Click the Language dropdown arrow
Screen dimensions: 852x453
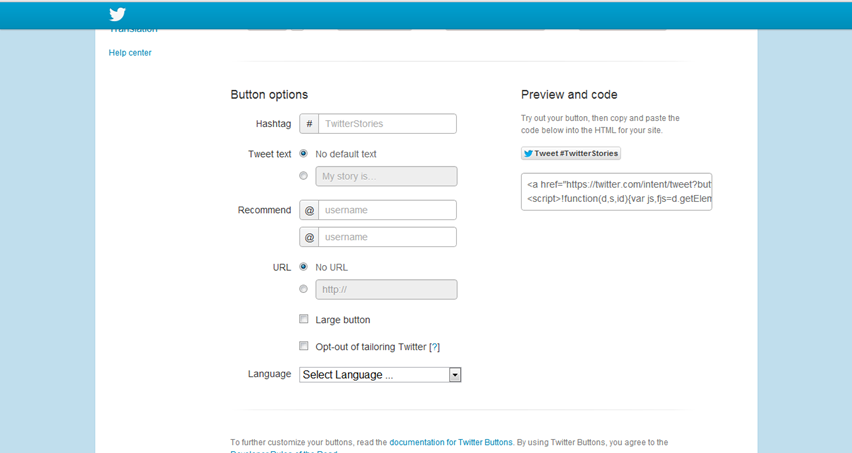point(455,375)
